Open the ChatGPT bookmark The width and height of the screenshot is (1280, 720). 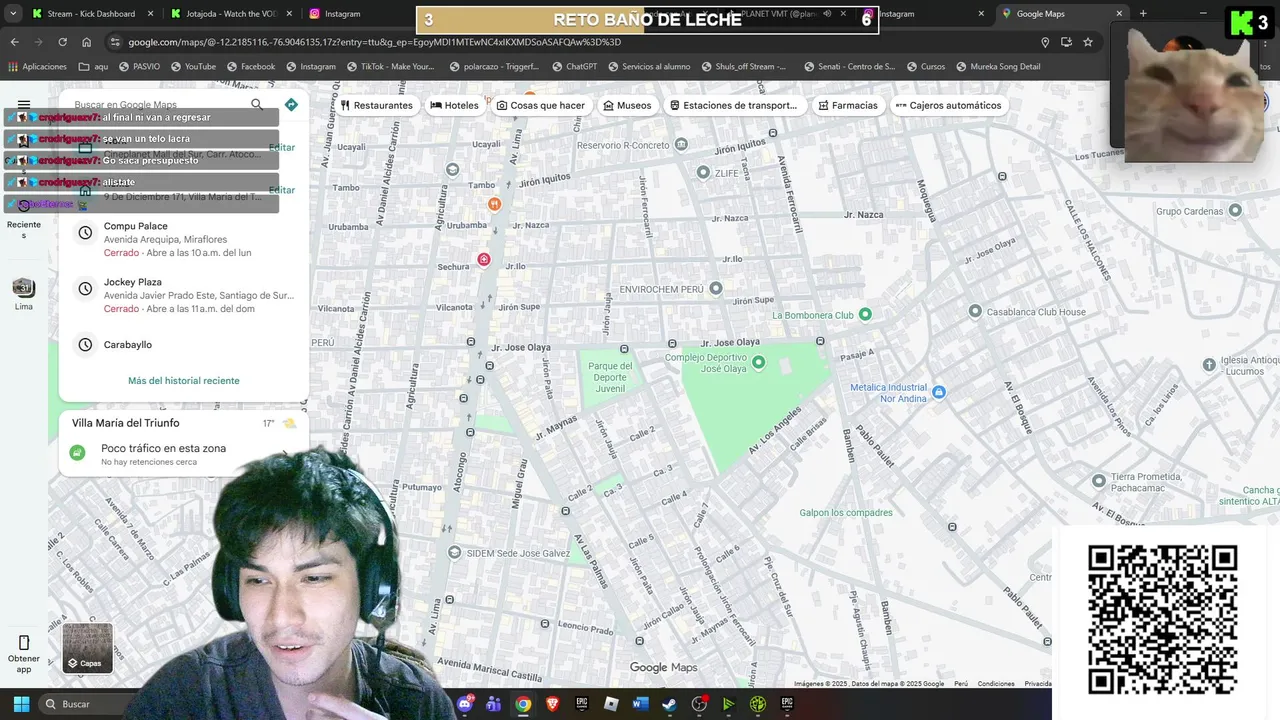pyautogui.click(x=573, y=66)
